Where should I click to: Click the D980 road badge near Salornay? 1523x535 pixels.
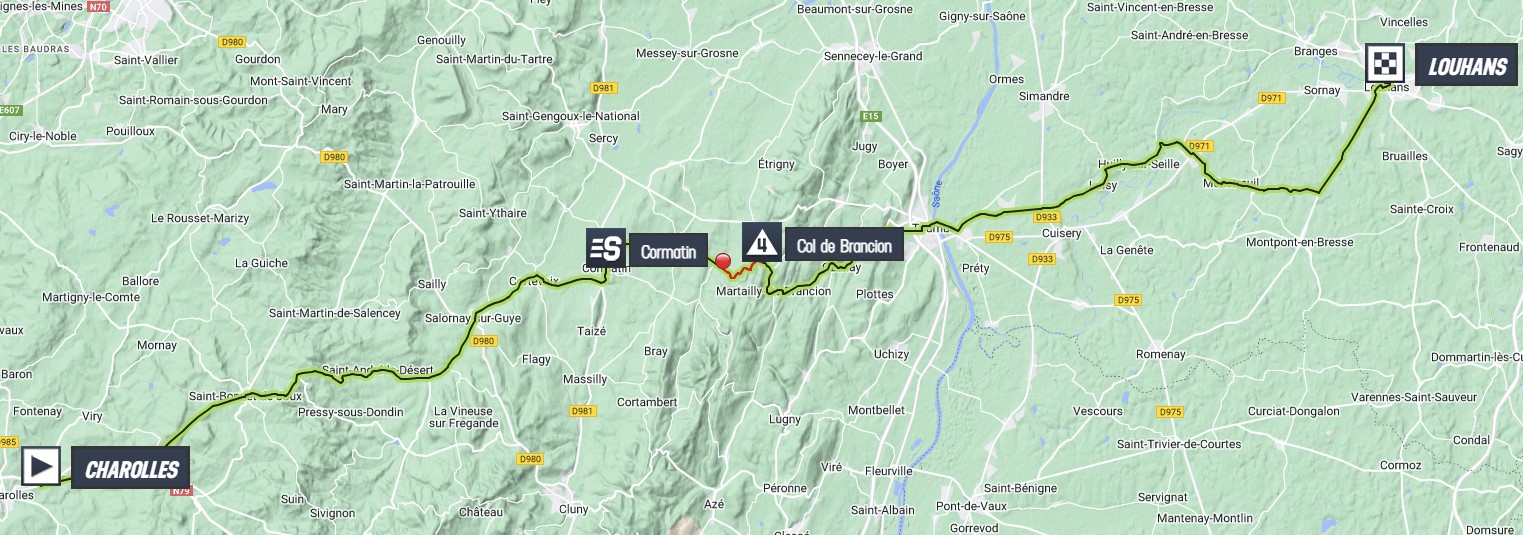coord(483,341)
